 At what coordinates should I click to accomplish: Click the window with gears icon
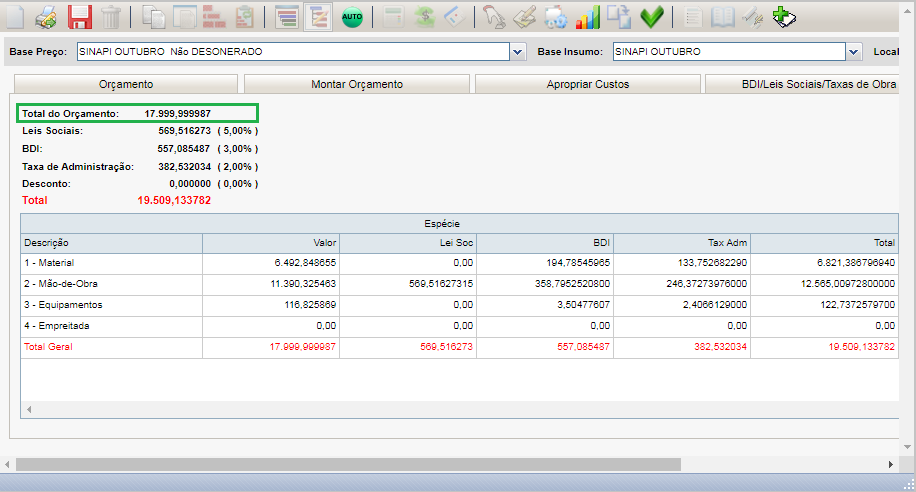click(x=555, y=17)
